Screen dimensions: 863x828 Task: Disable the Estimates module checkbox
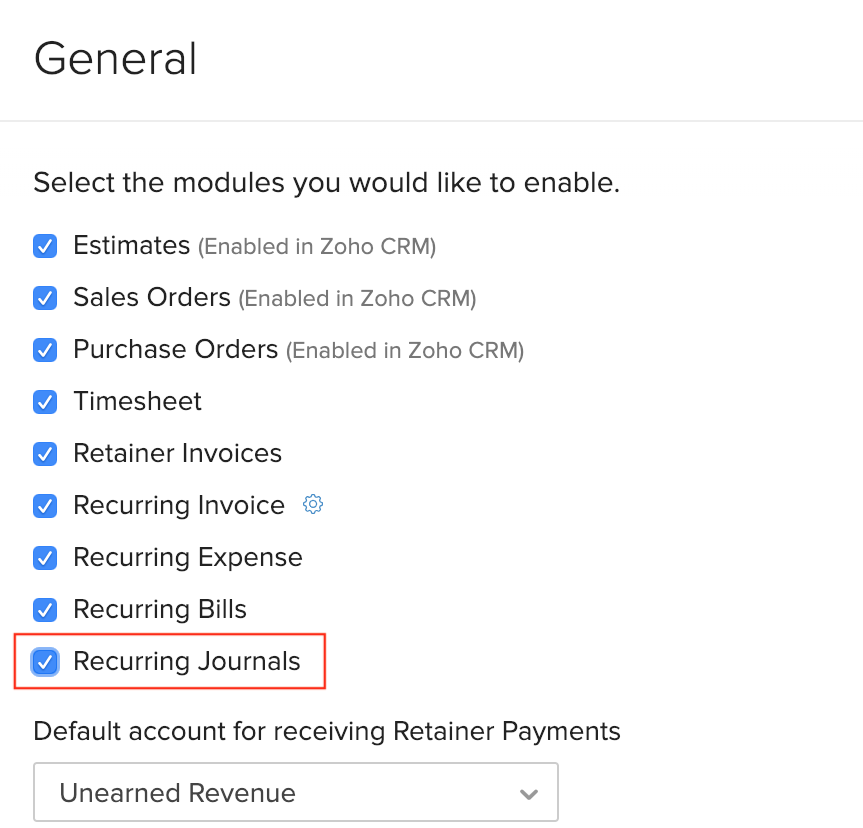pos(44,245)
